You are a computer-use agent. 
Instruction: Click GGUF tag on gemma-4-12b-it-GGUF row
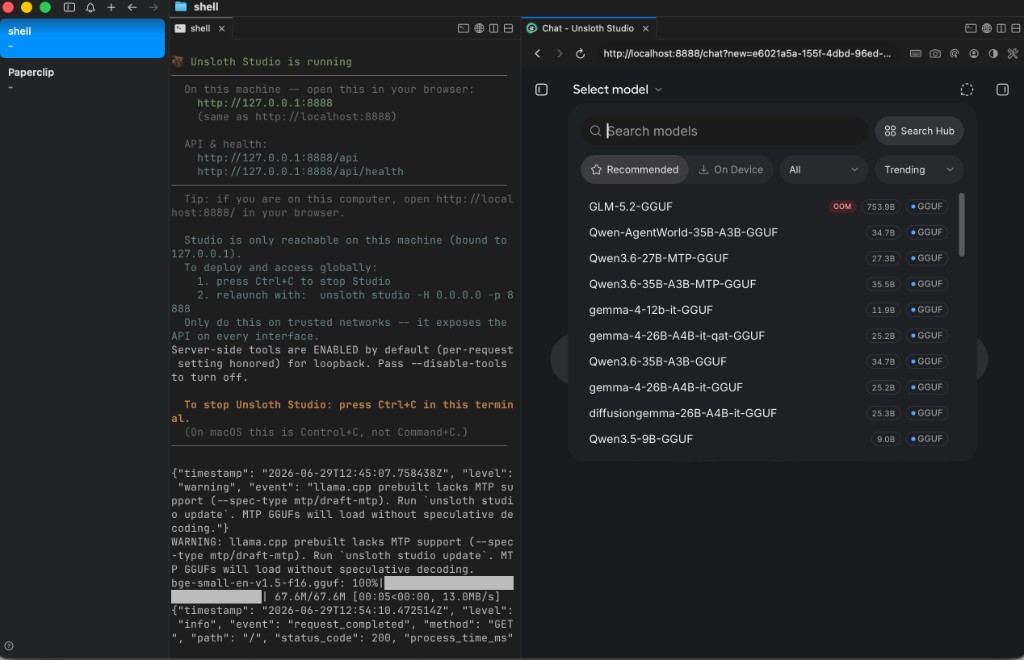pyautogui.click(x=927, y=309)
